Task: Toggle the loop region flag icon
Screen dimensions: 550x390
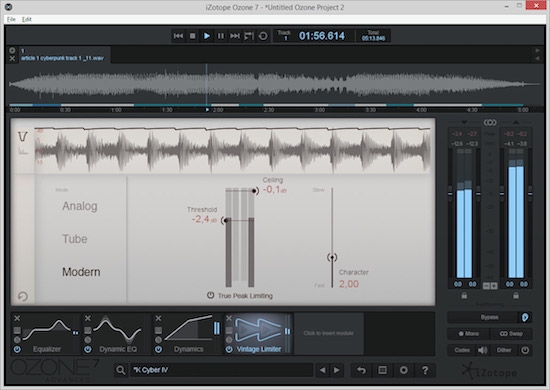Action: click(x=249, y=36)
